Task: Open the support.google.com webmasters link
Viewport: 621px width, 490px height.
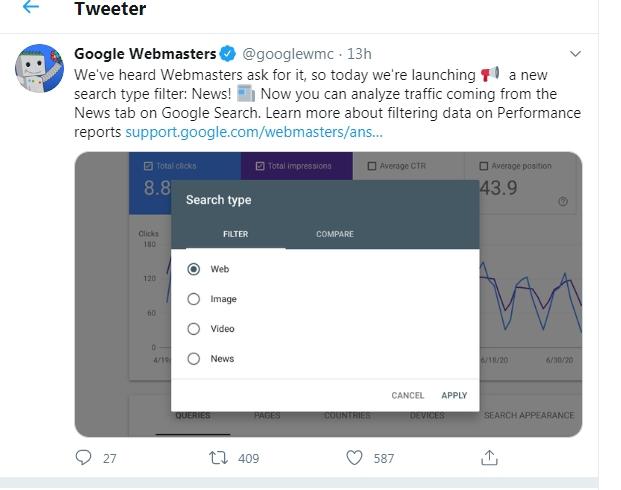Action: click(254, 132)
